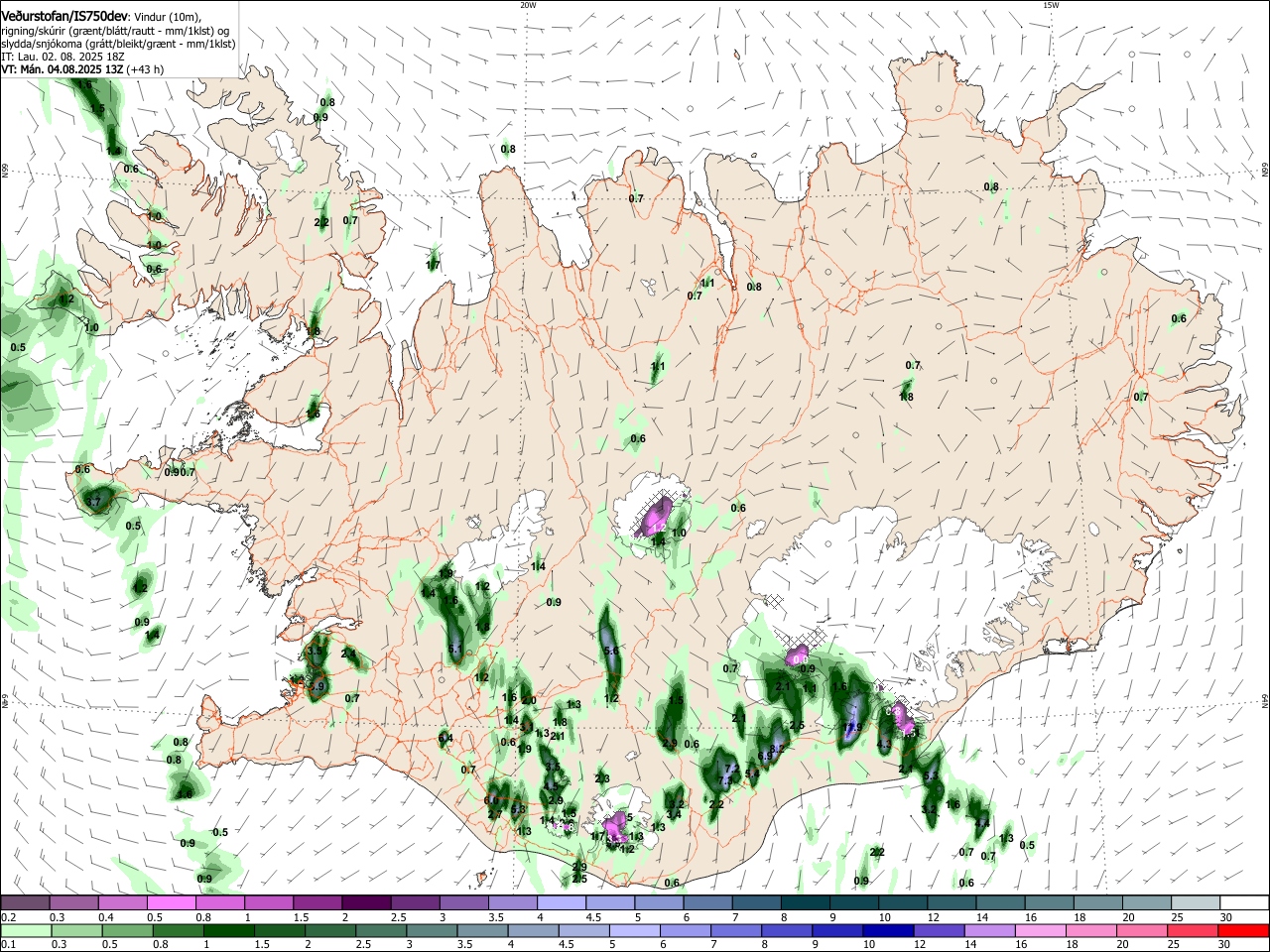Click the '15W' longitude label
The image size is (1270, 952).
tap(1051, 5)
